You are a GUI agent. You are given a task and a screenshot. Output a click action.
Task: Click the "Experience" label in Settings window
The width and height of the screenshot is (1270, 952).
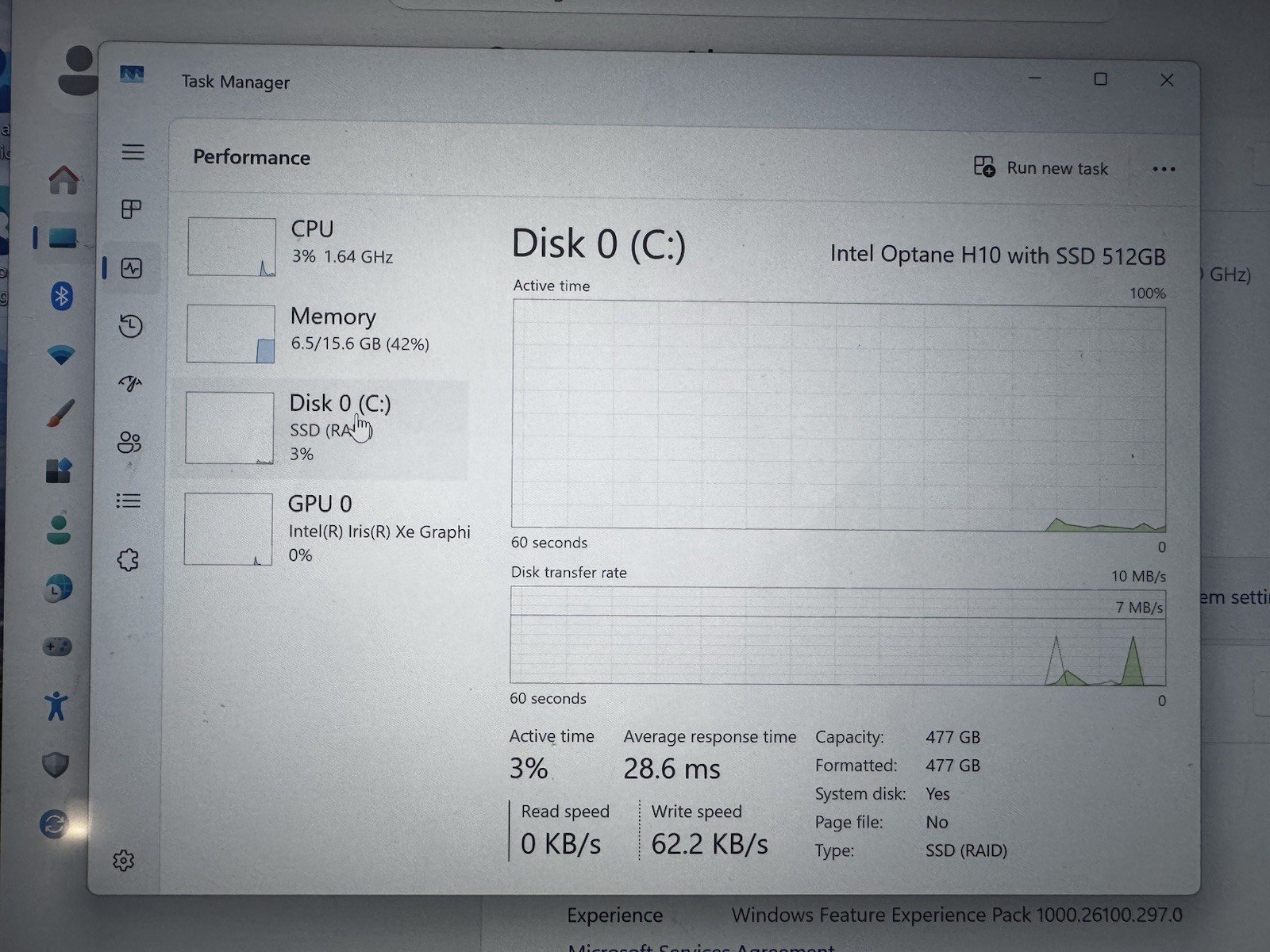[614, 916]
